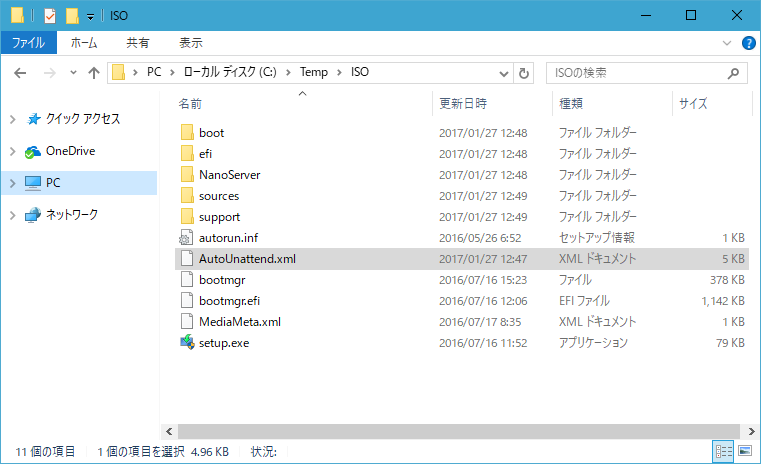
Task: Select the MediaMeta.xml file icon
Action: (187, 322)
